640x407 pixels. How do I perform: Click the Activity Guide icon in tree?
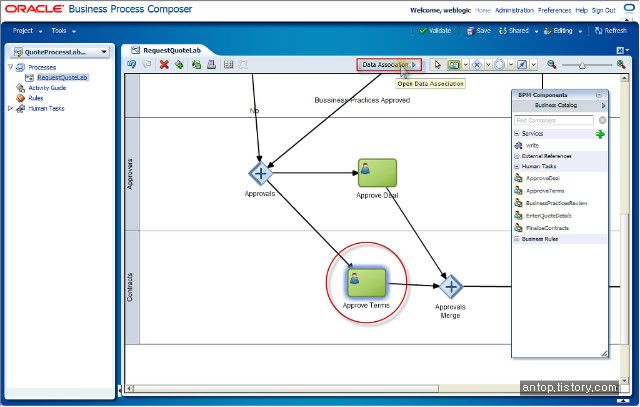(x=20, y=88)
